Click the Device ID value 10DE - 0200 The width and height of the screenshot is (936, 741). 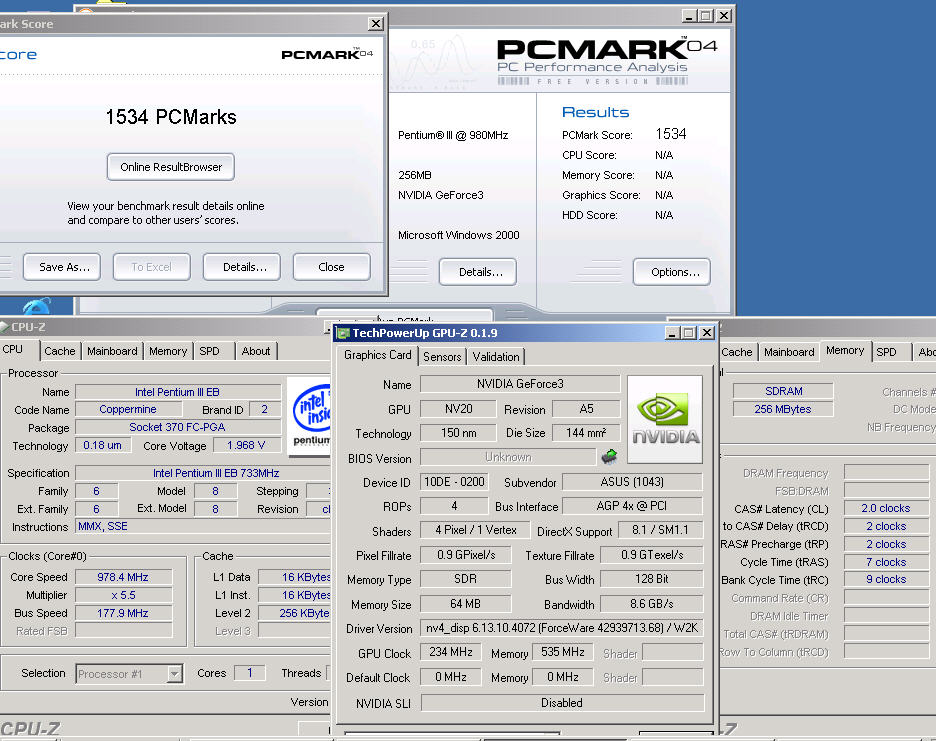point(454,482)
